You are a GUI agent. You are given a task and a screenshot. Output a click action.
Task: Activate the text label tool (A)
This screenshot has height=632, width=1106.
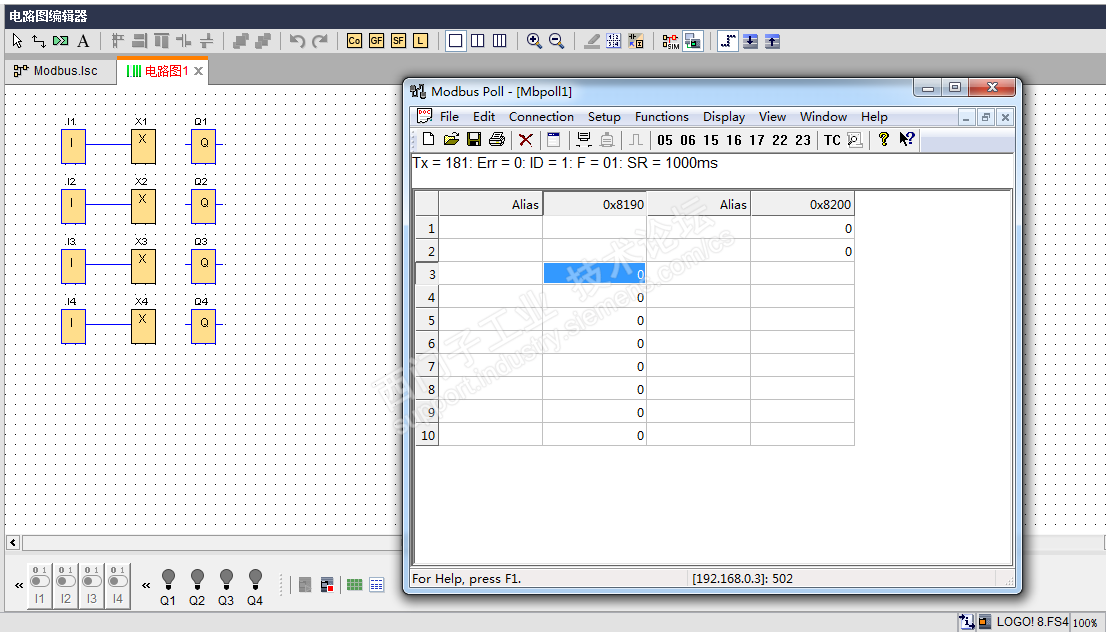point(83,41)
